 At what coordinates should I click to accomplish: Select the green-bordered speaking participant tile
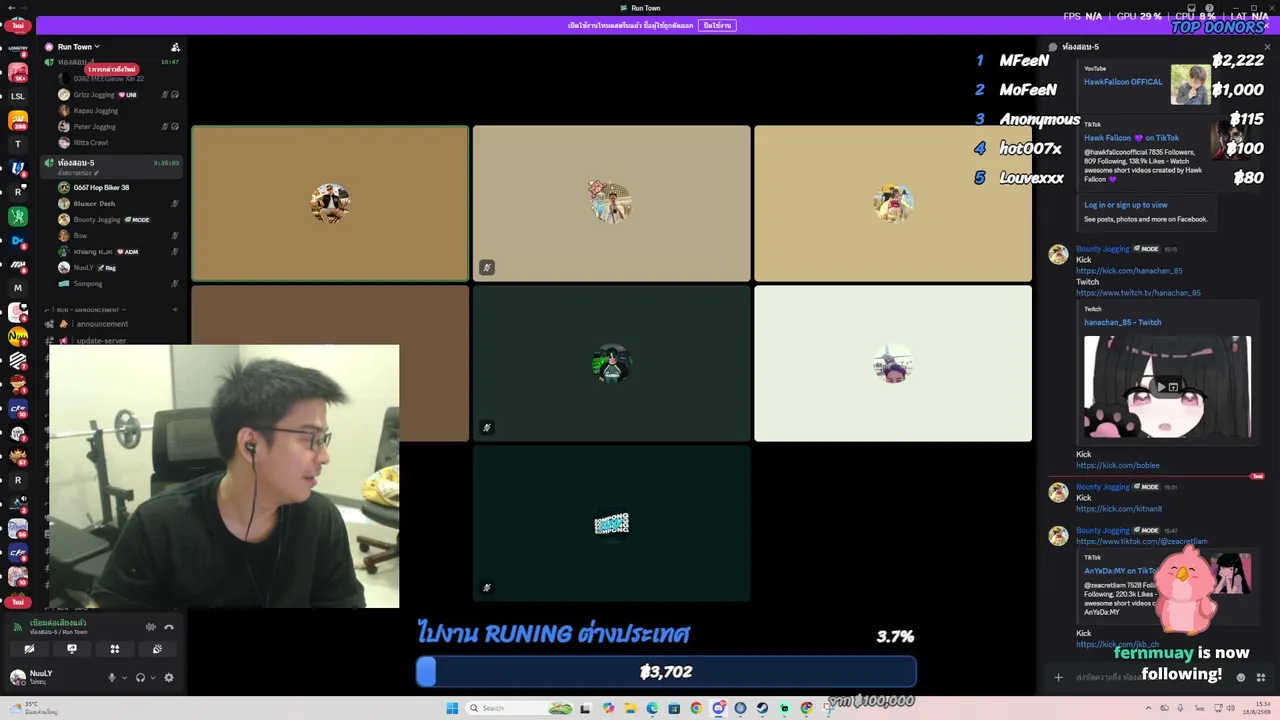point(330,203)
